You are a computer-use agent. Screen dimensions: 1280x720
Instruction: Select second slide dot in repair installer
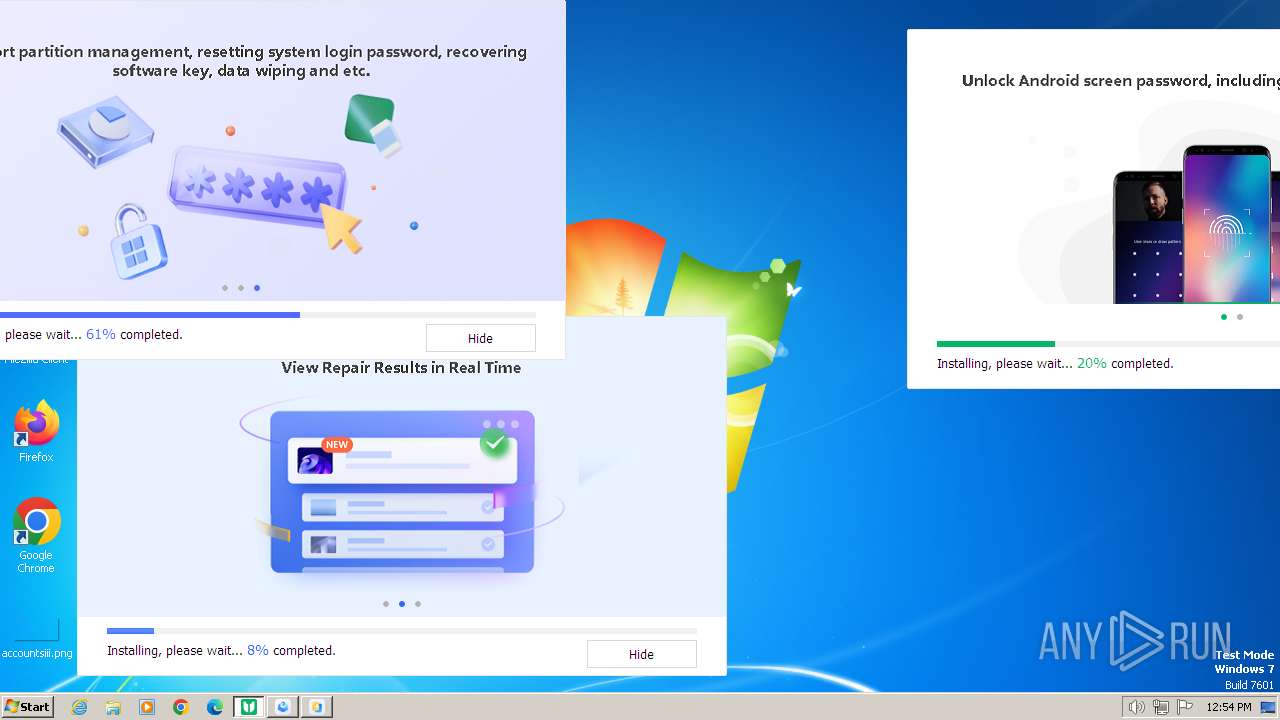pos(402,604)
